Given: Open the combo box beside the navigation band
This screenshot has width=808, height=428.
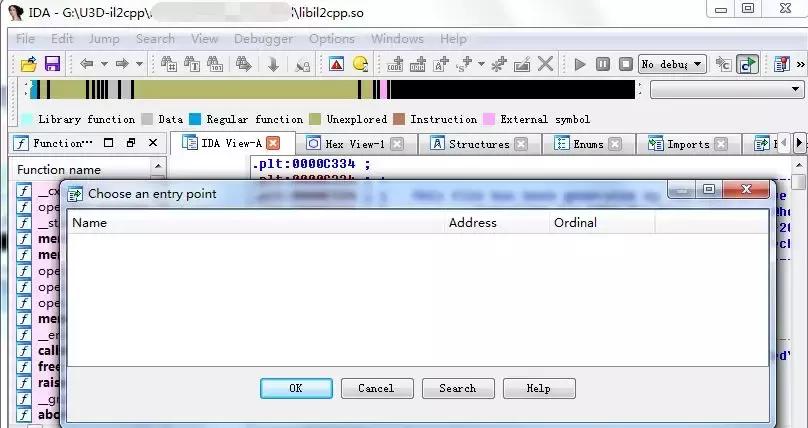Looking at the screenshot, I should [727, 90].
